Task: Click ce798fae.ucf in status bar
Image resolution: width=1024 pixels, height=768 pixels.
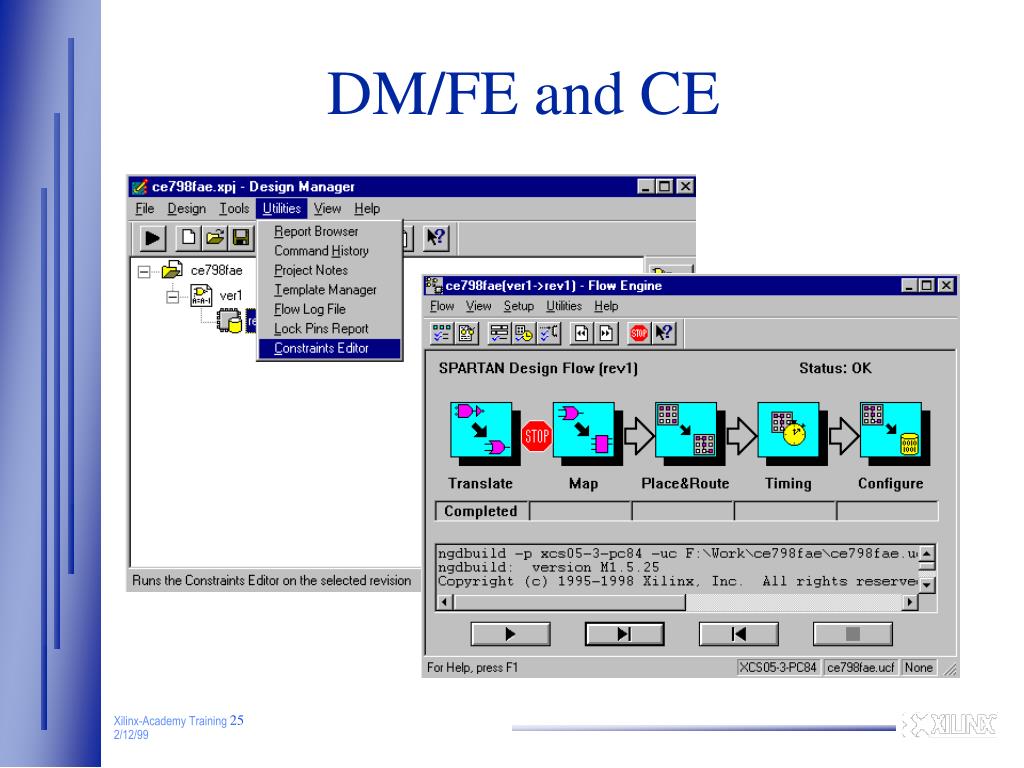Action: (x=861, y=667)
